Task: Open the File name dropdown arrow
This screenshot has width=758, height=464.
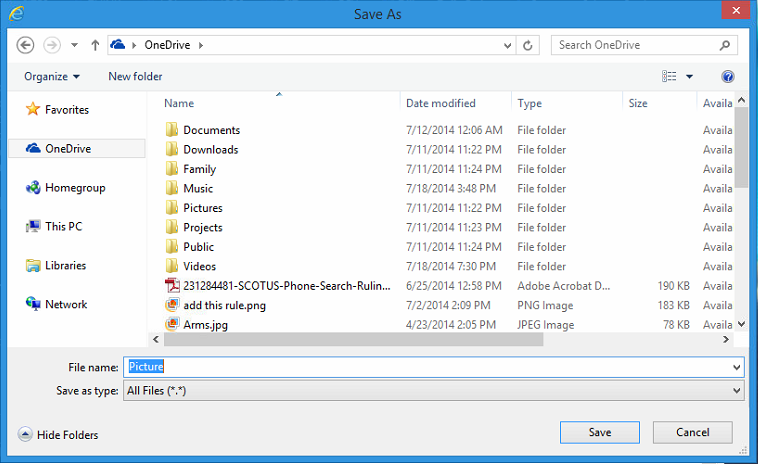Action: 736,367
